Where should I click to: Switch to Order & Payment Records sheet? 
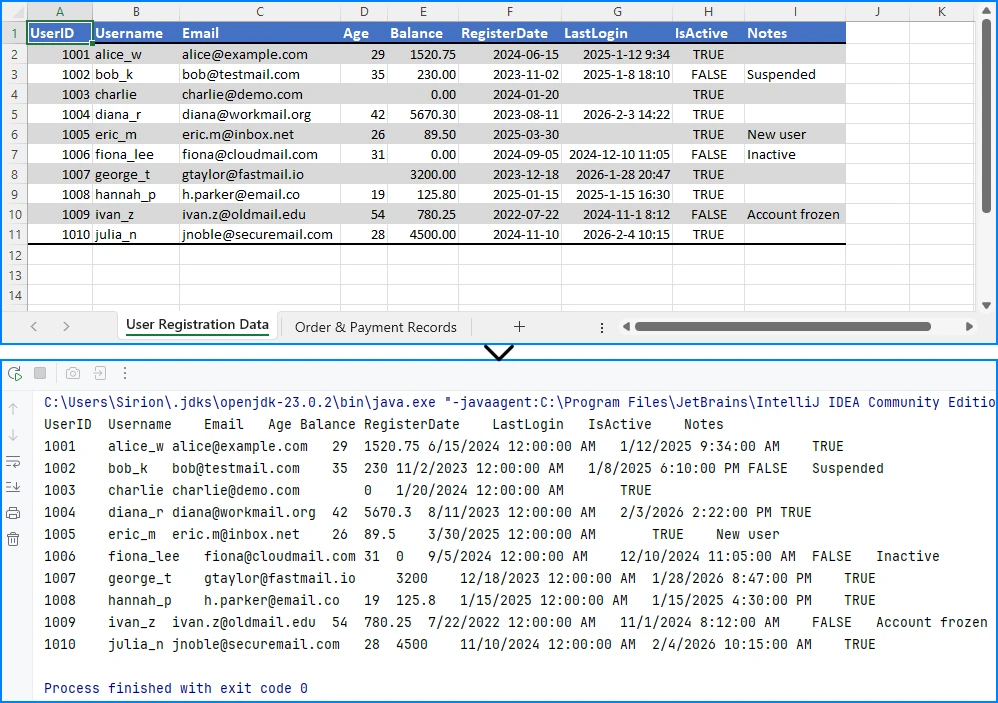point(374,326)
